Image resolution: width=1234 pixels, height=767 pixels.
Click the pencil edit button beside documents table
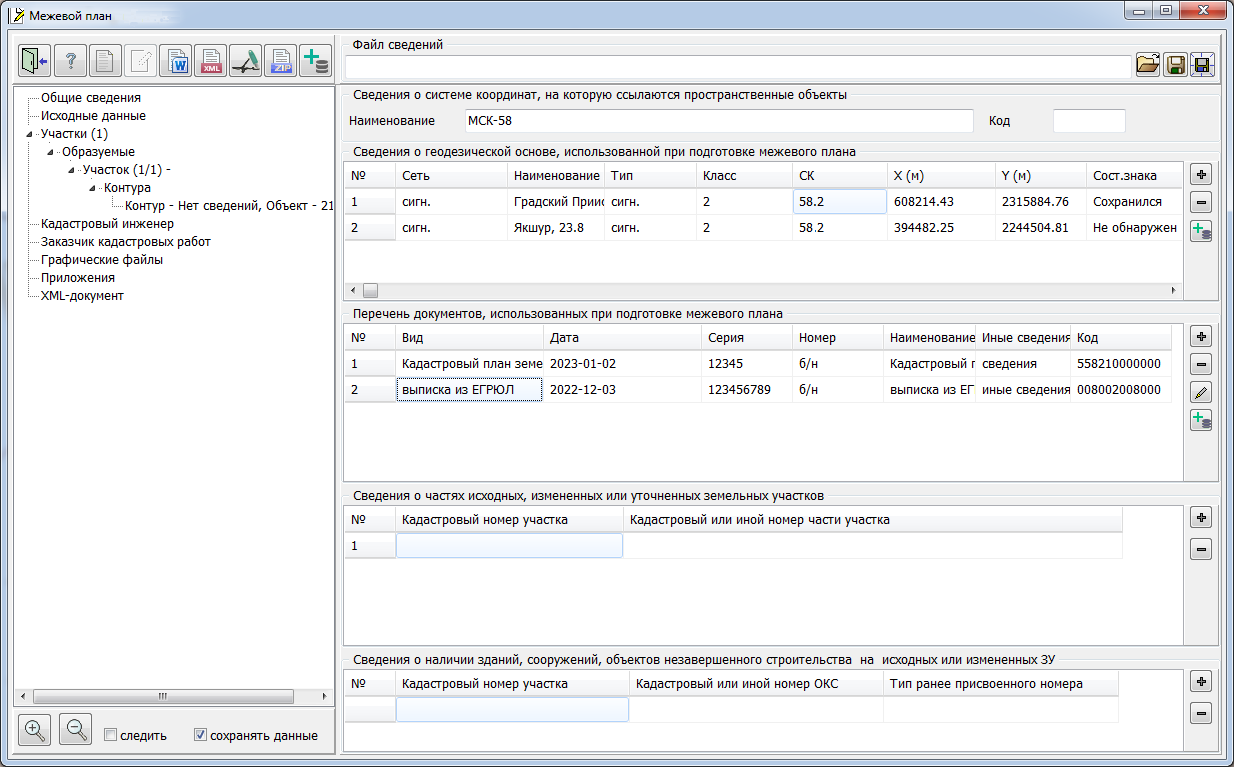pos(1201,392)
